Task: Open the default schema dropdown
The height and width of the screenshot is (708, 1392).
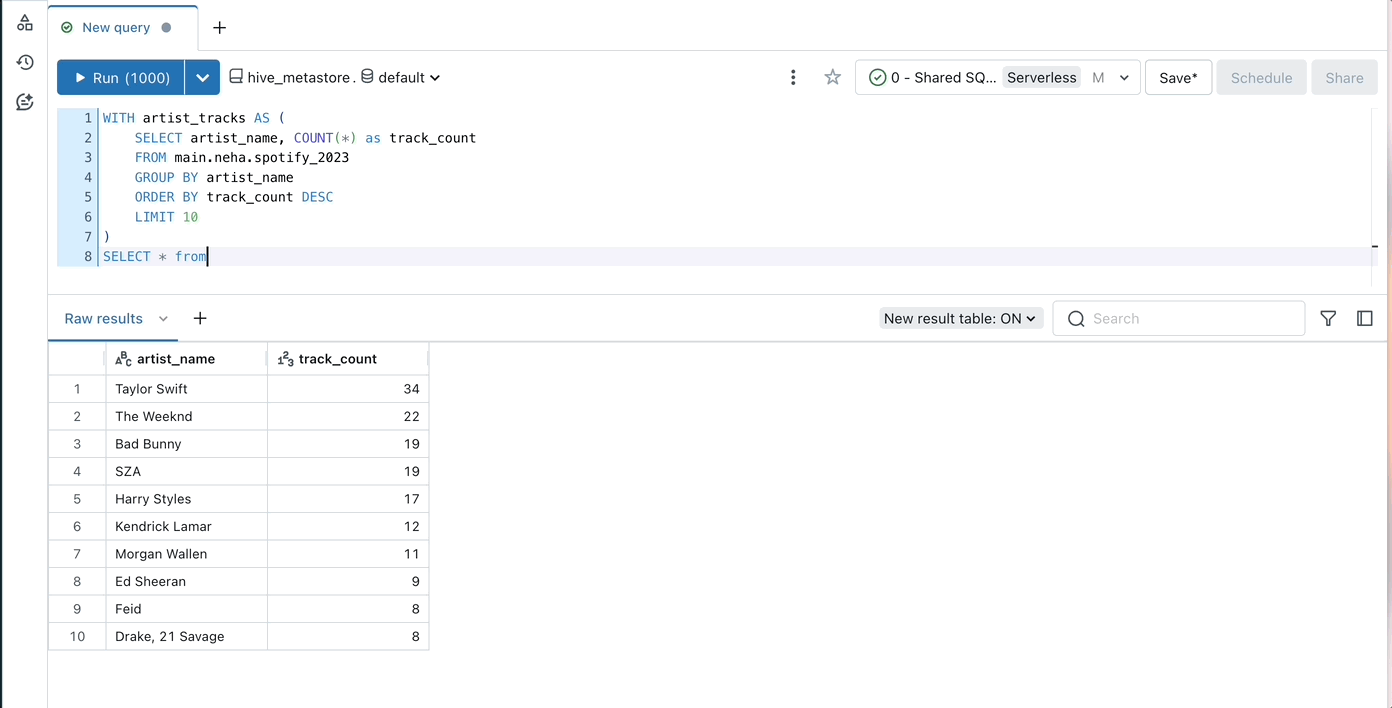Action: [x=402, y=77]
